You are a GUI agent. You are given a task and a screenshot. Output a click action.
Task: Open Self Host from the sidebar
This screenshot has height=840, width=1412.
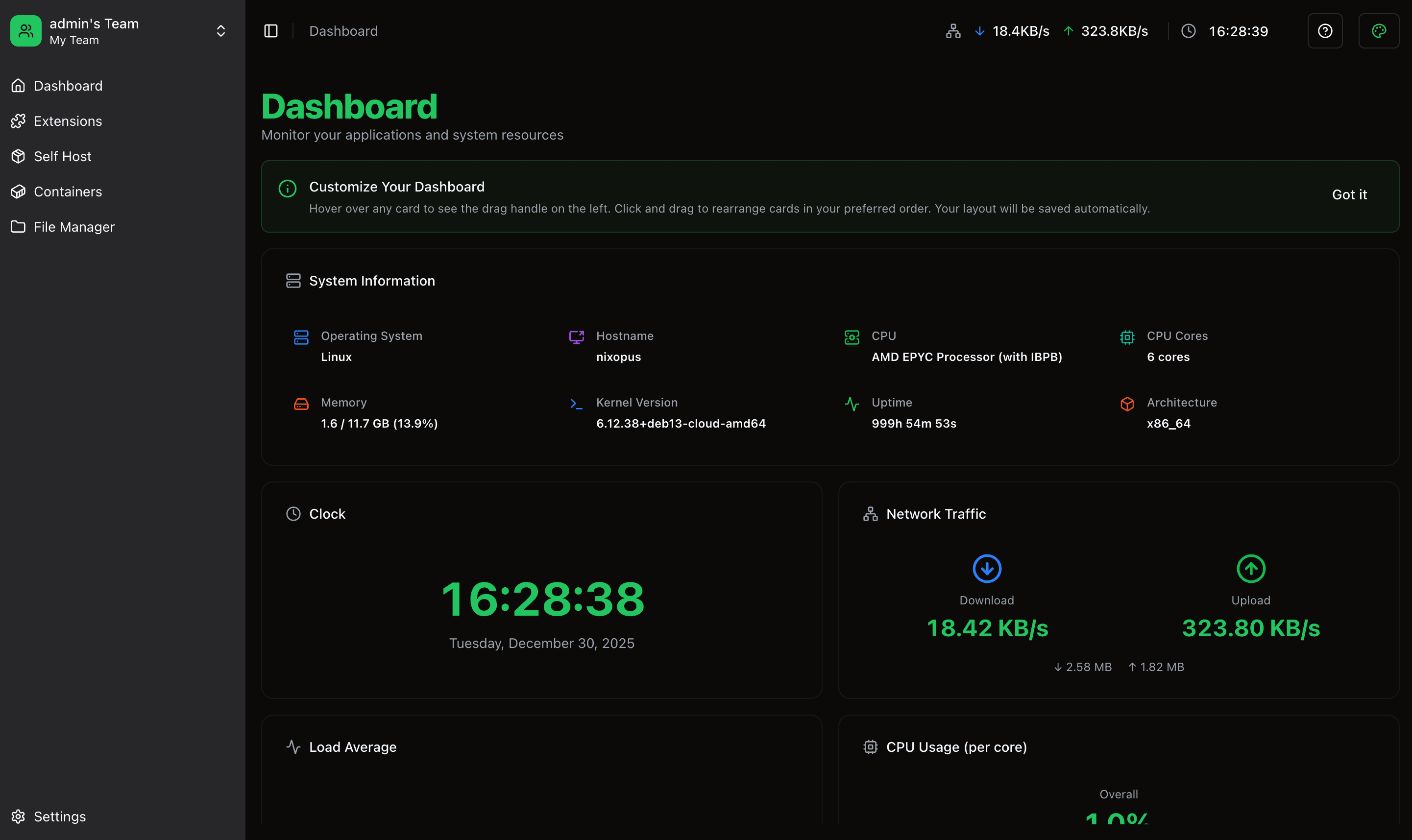tap(62, 156)
